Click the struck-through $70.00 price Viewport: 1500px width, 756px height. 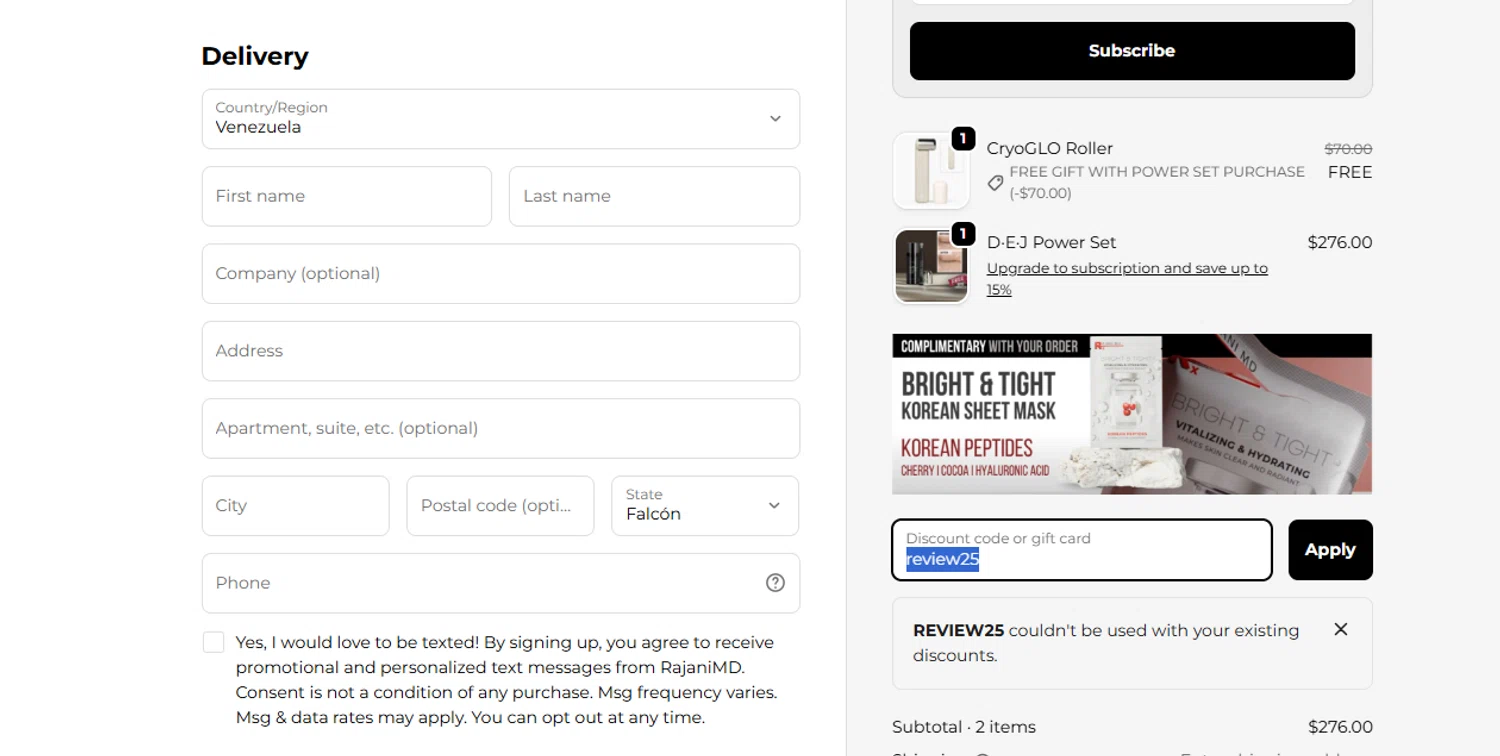(x=1348, y=149)
